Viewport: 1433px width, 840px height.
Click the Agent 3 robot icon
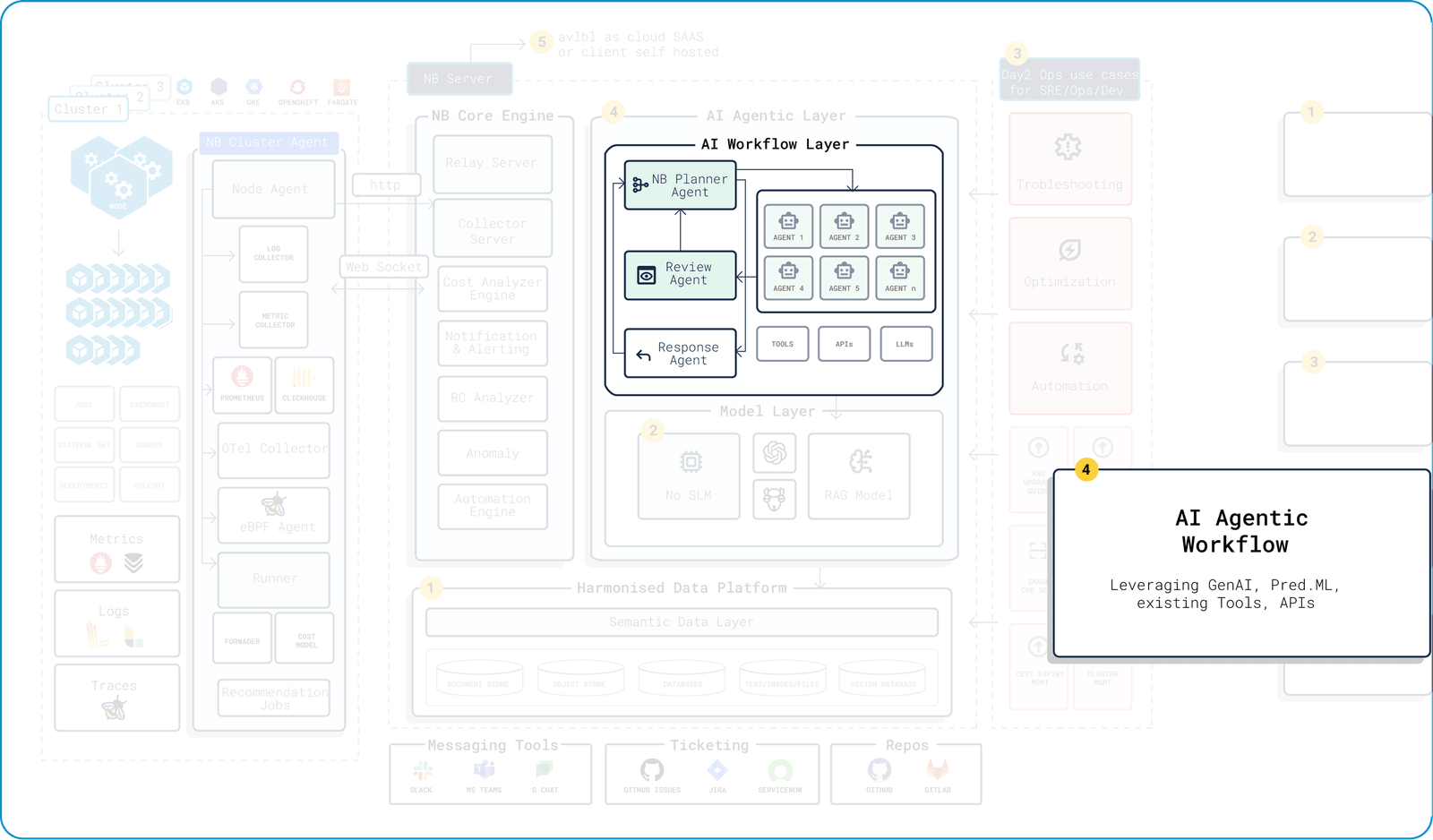coord(900,221)
